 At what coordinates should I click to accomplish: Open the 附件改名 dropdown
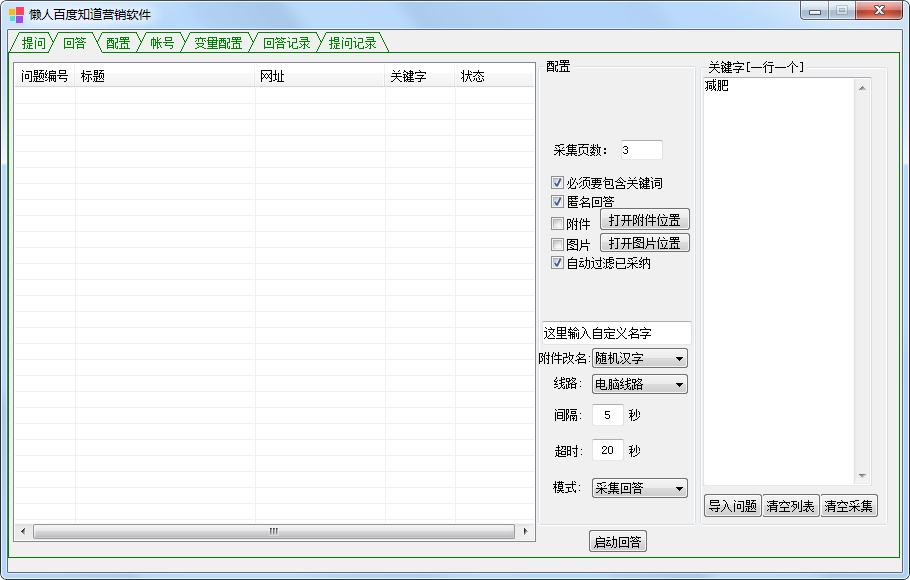coord(640,358)
